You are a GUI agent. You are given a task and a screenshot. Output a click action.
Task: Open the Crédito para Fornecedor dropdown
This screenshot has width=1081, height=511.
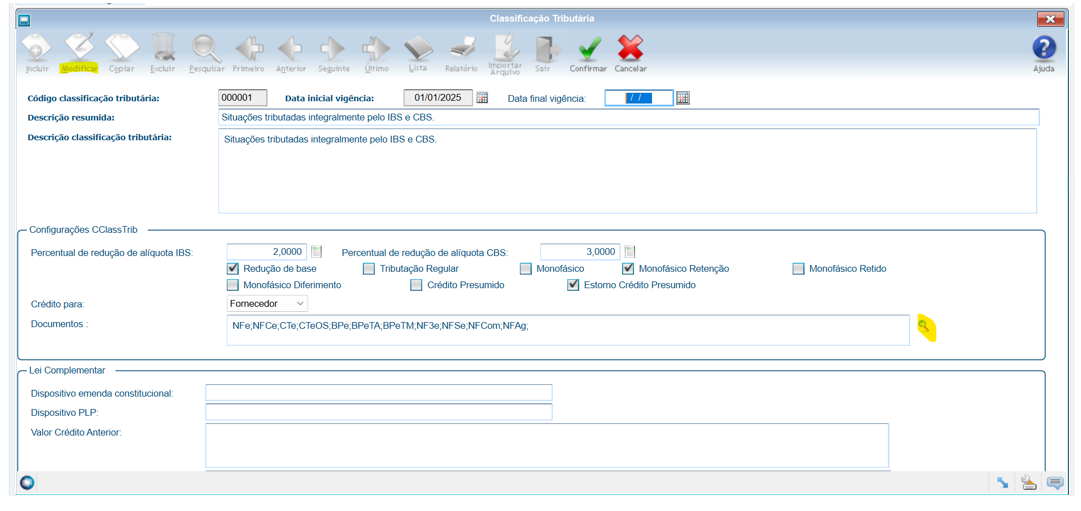pyautogui.click(x=267, y=303)
